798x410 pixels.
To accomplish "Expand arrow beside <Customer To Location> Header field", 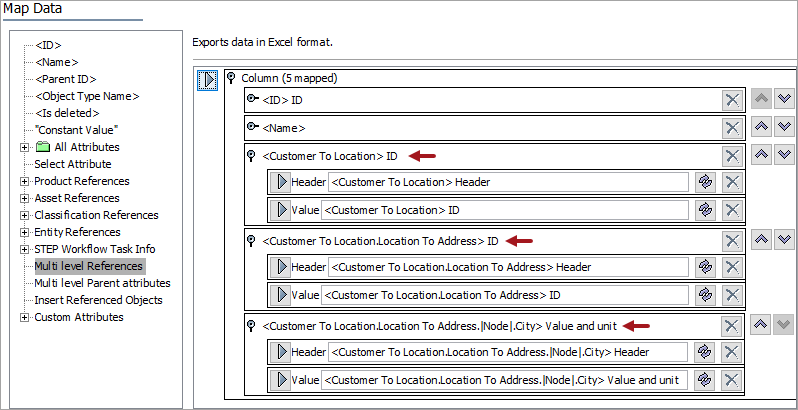I will (280, 182).
